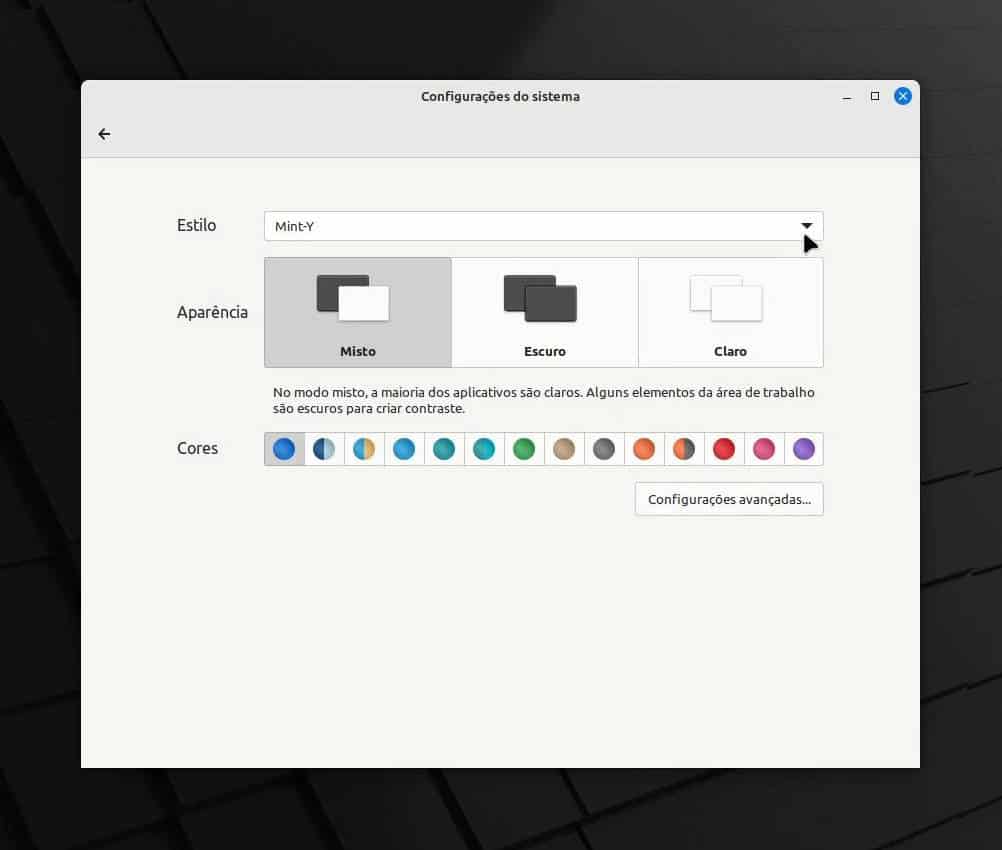Select the gray accent color
This screenshot has height=850, width=1002.
pos(604,449)
